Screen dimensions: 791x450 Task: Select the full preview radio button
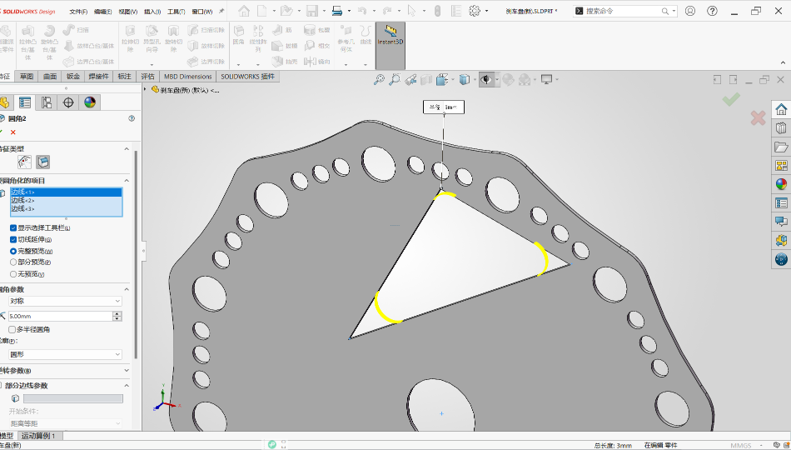click(x=13, y=251)
